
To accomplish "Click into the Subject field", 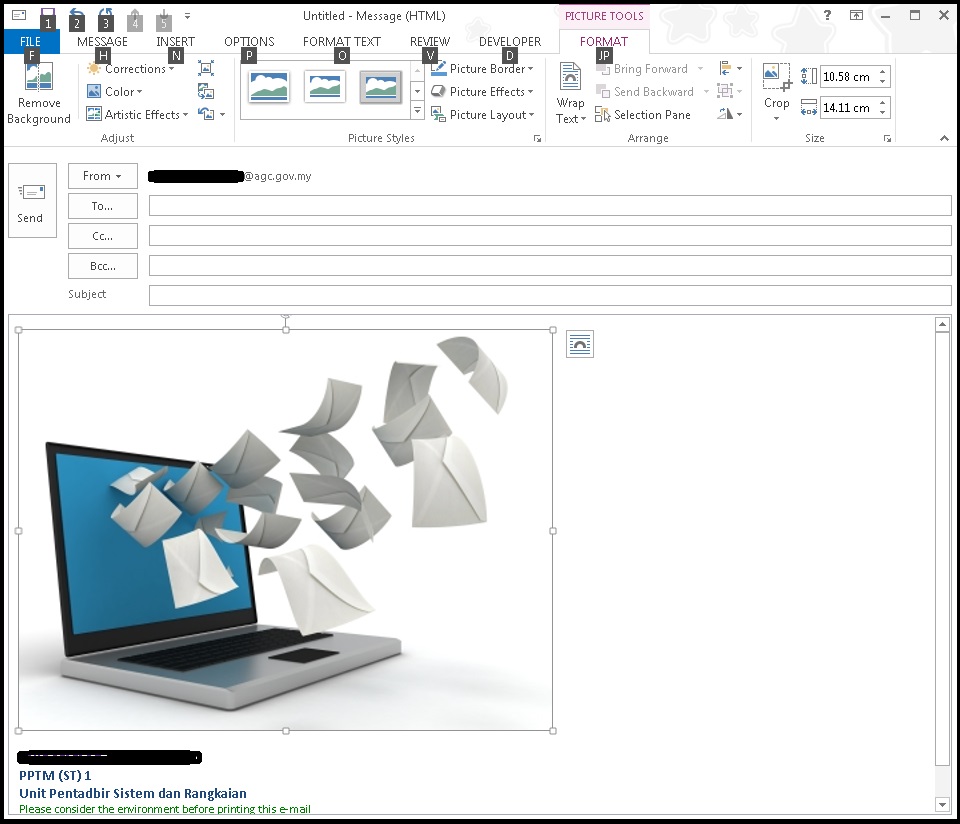I will coord(549,296).
